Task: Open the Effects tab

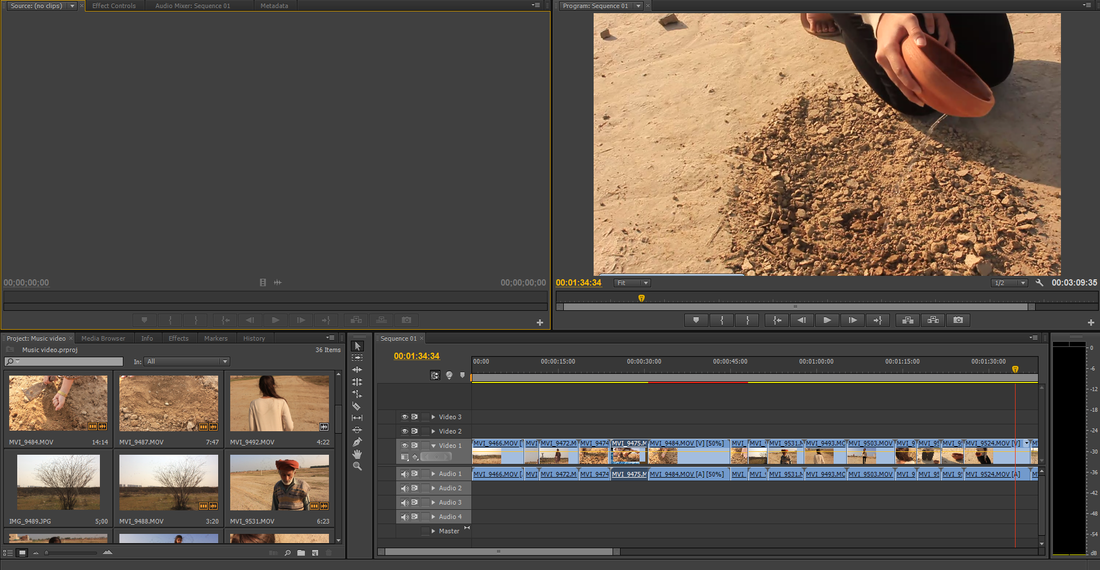Action: pyautogui.click(x=178, y=339)
